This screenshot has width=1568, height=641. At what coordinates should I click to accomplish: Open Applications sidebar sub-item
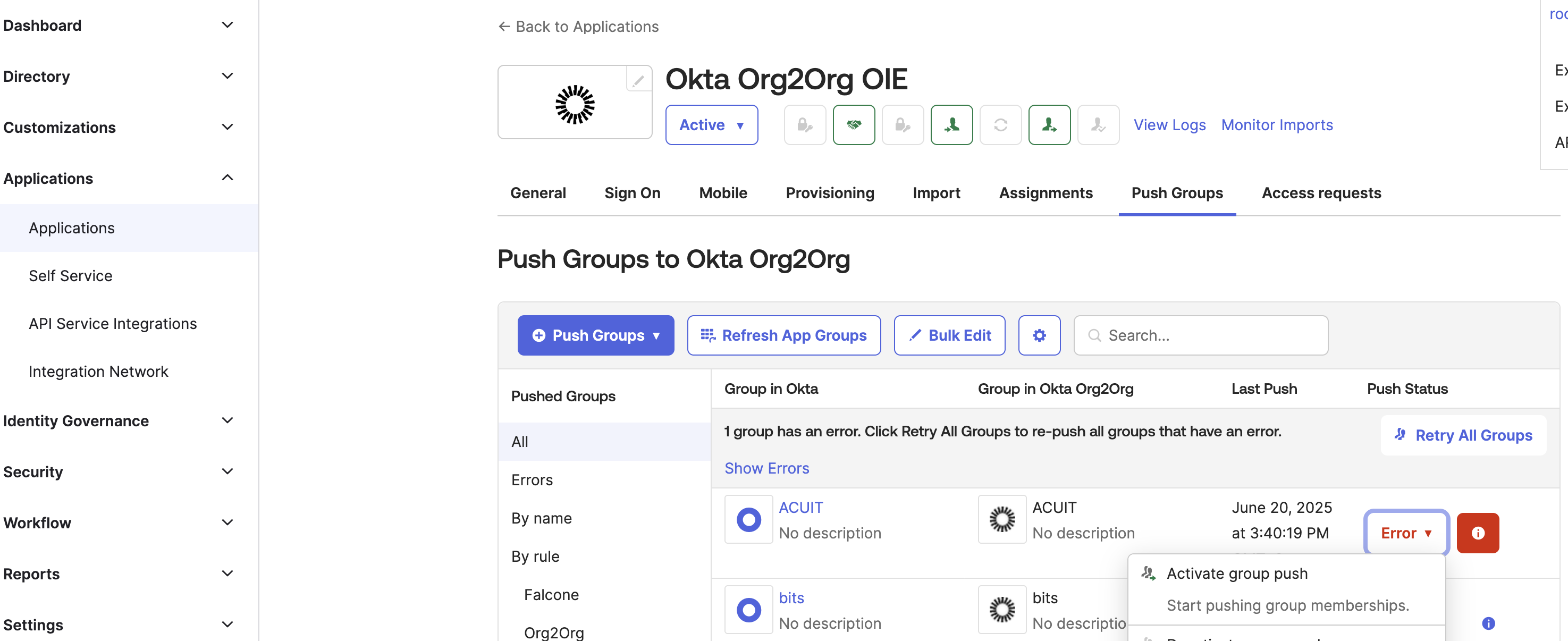tap(129, 227)
